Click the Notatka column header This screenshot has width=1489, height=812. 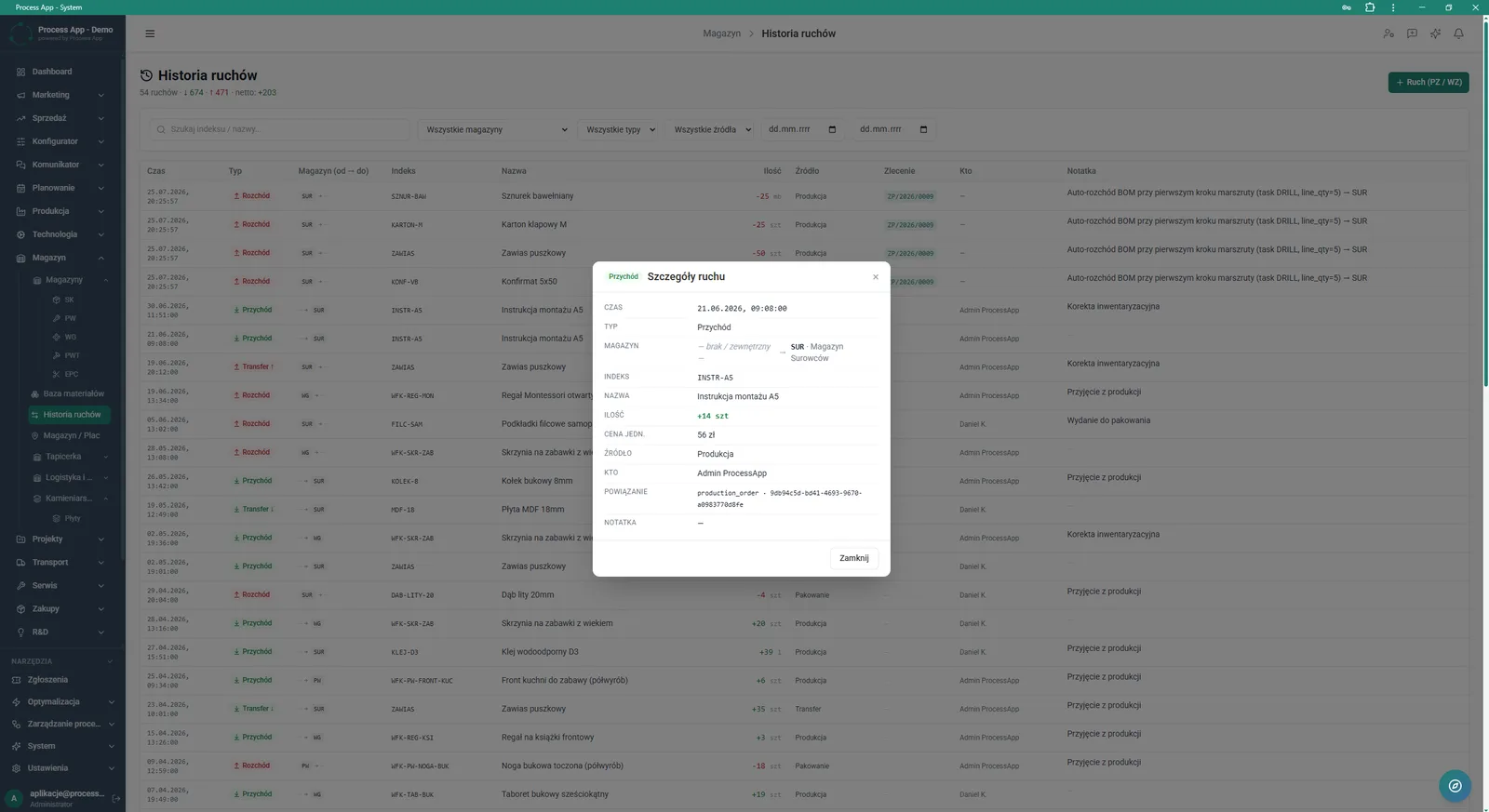click(1081, 171)
